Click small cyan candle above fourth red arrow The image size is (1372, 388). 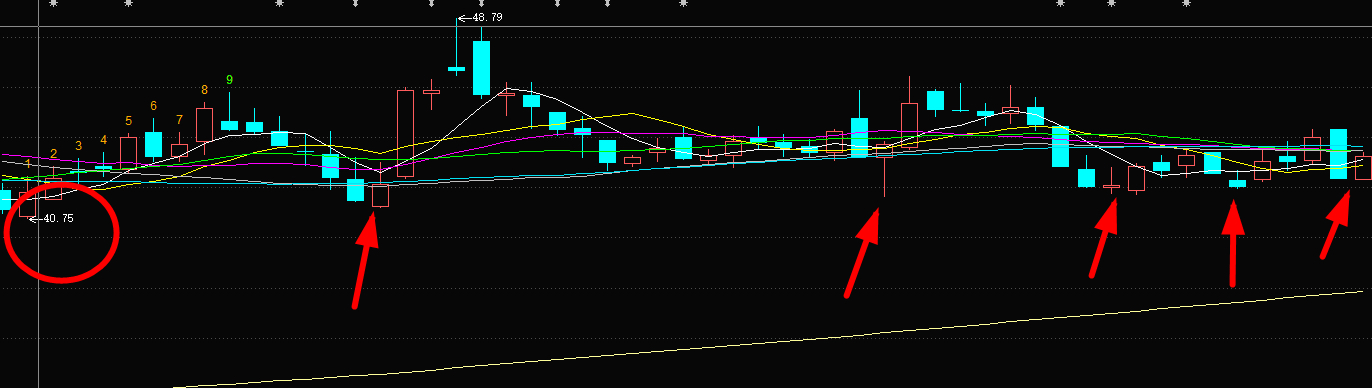tap(1238, 183)
